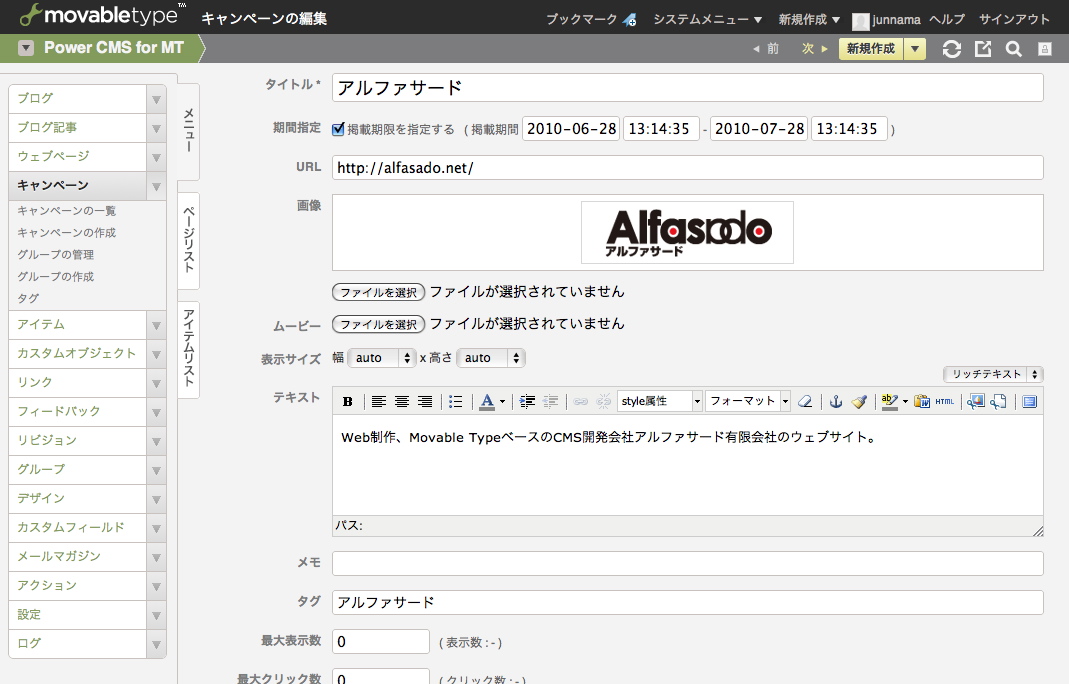The height and width of the screenshot is (684, 1069).
Task: Click paste from Word icon
Action: pos(922,402)
